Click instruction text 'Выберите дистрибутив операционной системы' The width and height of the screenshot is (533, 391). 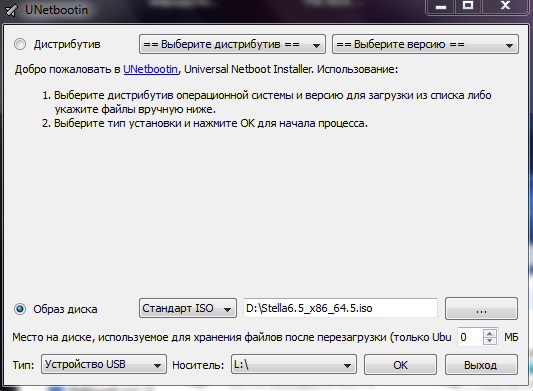[173, 95]
